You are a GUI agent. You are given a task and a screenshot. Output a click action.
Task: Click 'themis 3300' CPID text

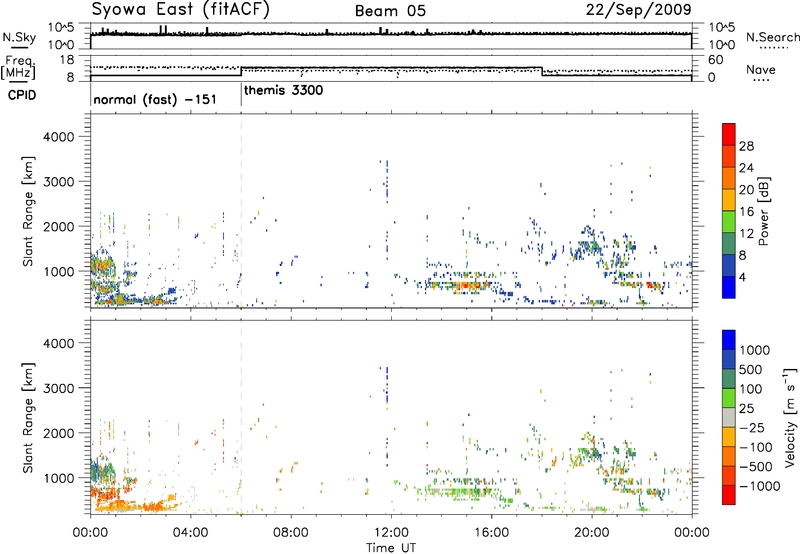coord(283,90)
